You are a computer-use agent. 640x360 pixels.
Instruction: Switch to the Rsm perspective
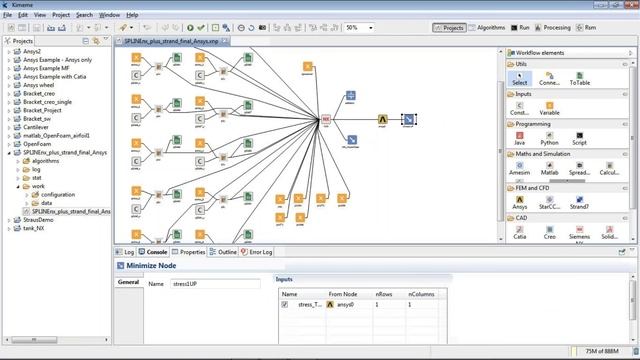tap(586, 28)
